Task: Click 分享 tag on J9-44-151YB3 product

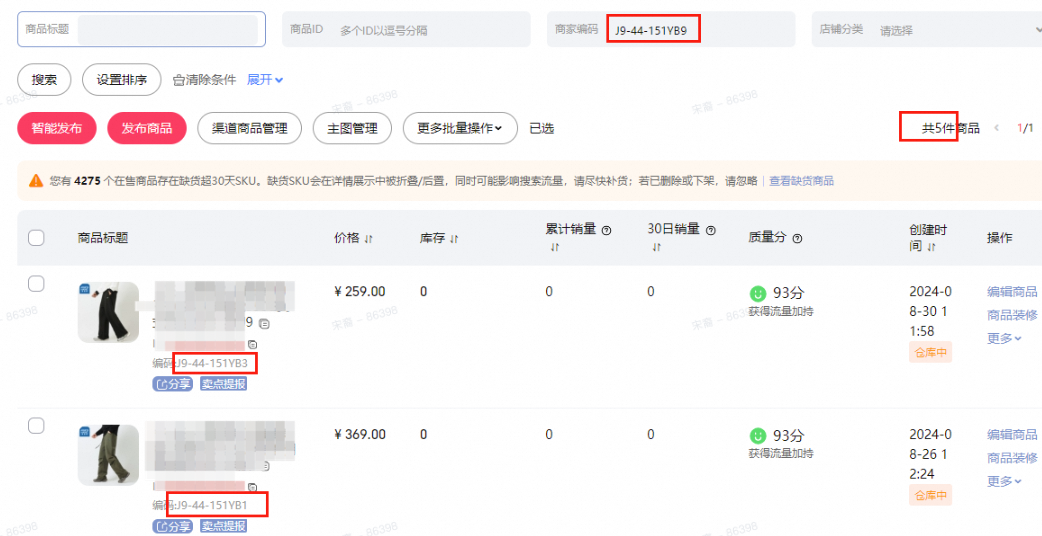Action: (x=172, y=384)
